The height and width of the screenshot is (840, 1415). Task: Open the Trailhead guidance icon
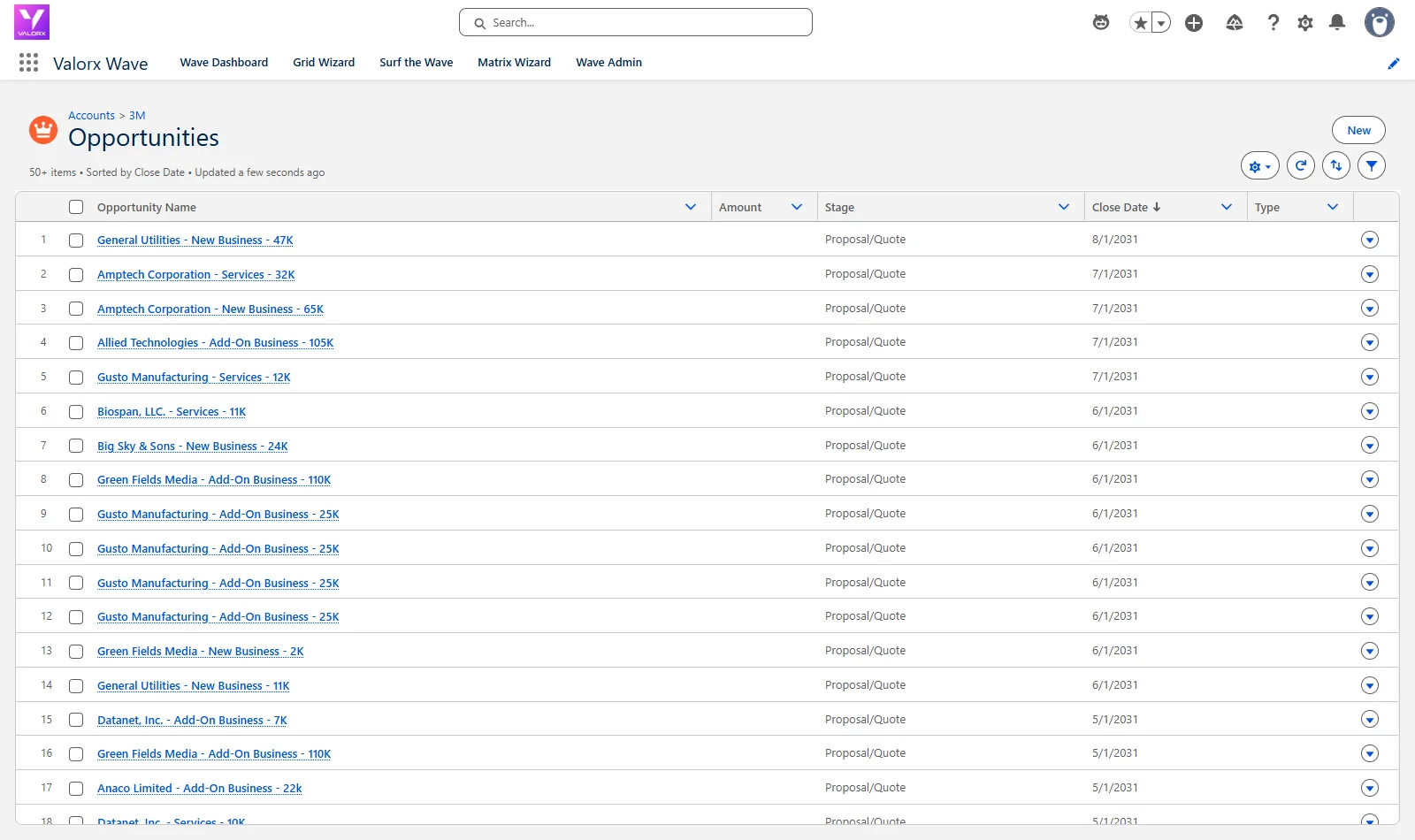coord(1235,23)
